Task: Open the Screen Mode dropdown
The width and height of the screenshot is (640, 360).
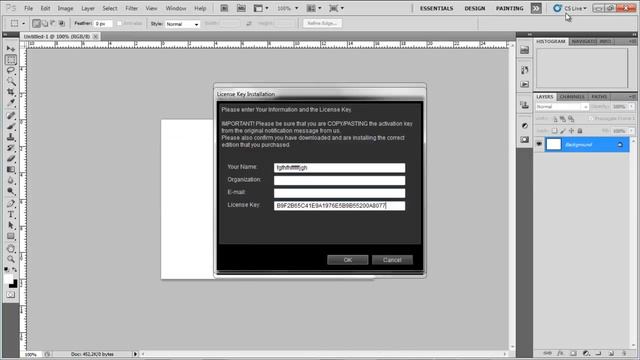Action: (x=337, y=8)
